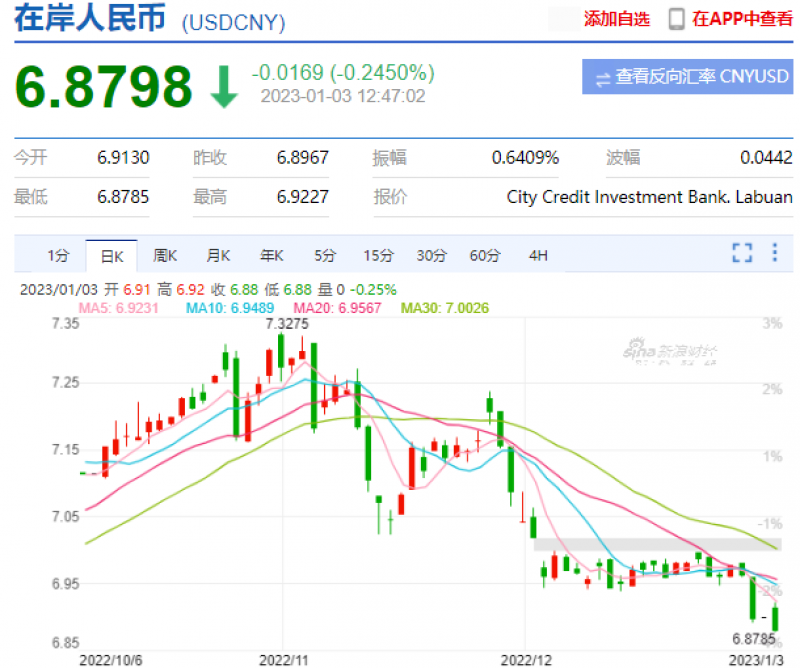Click the gray highlighted price band on chart
Image resolution: width=800 pixels, height=668 pixels.
click(x=657, y=544)
